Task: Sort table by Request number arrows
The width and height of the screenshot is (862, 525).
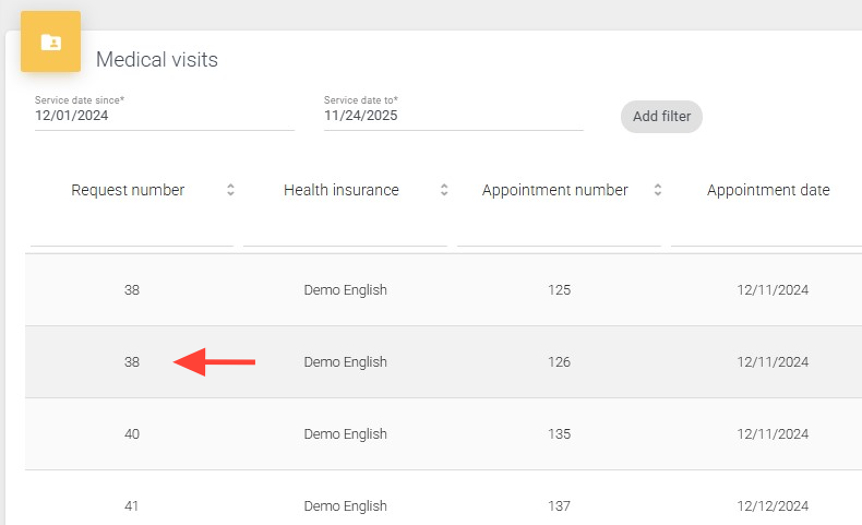Action: (x=231, y=190)
